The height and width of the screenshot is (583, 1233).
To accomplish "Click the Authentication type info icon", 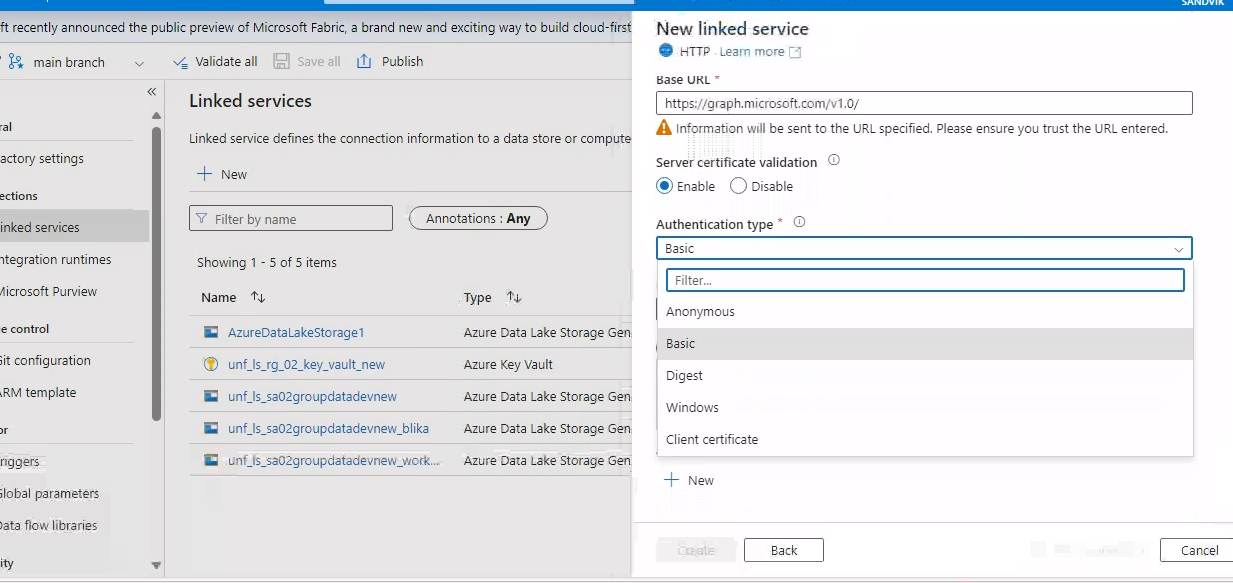I will point(799,223).
